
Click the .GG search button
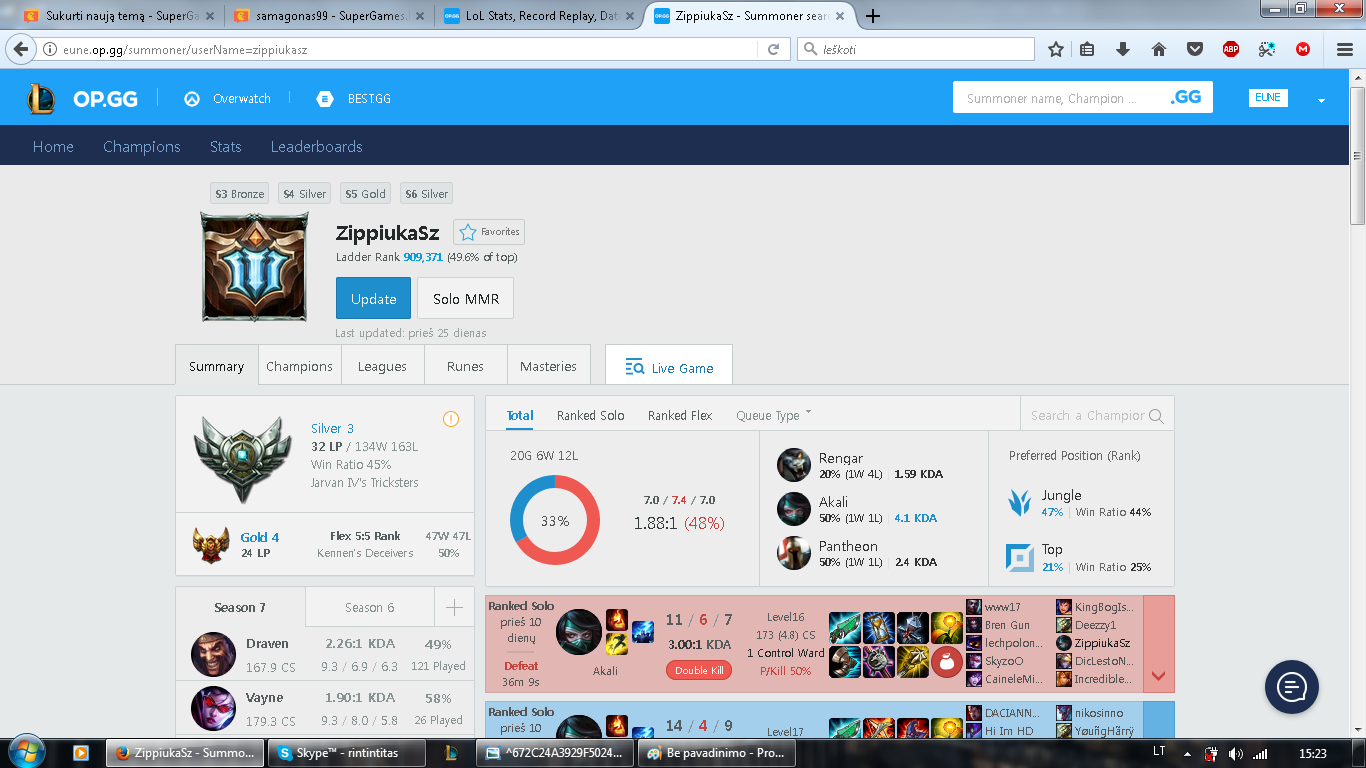(x=1186, y=97)
